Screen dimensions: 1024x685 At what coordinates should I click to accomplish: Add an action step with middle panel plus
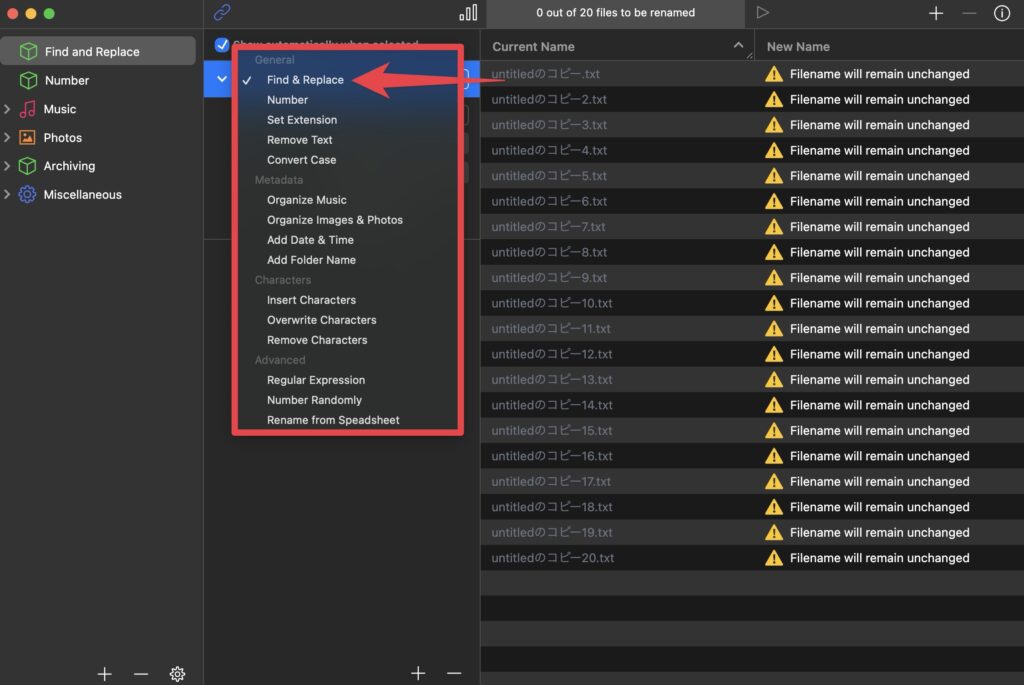click(x=418, y=674)
